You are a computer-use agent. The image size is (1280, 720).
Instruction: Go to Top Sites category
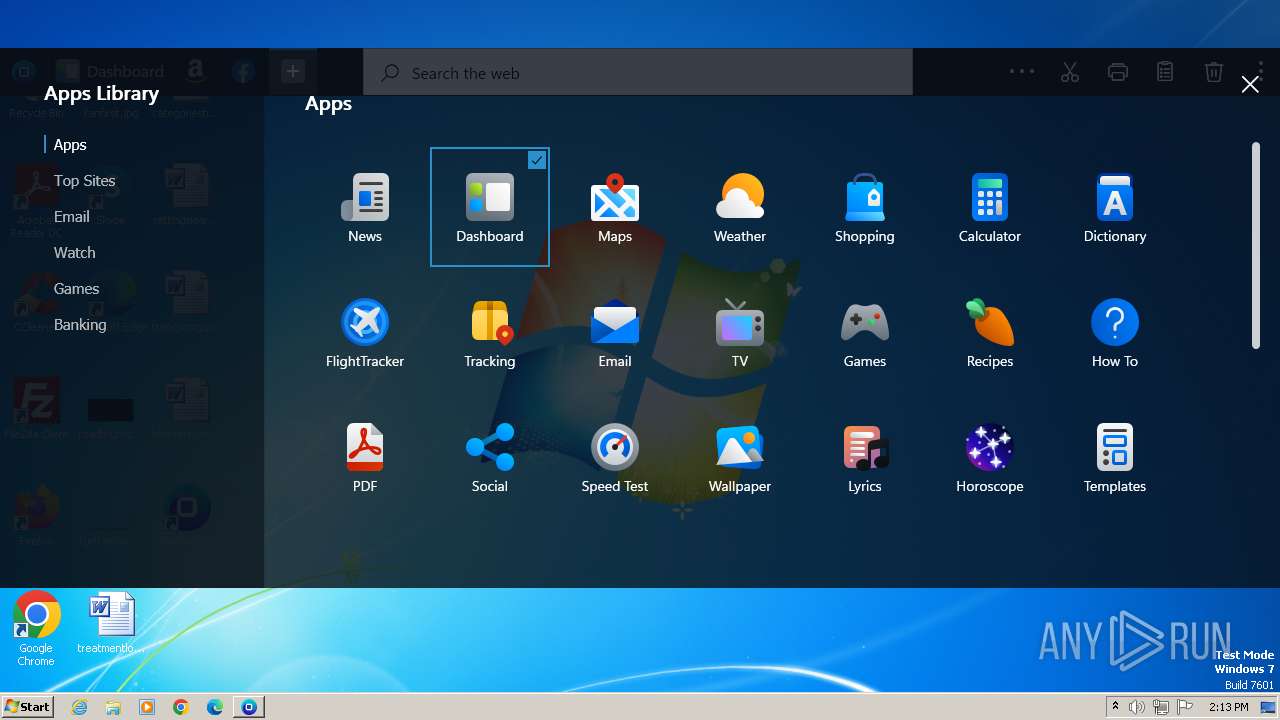(x=84, y=181)
